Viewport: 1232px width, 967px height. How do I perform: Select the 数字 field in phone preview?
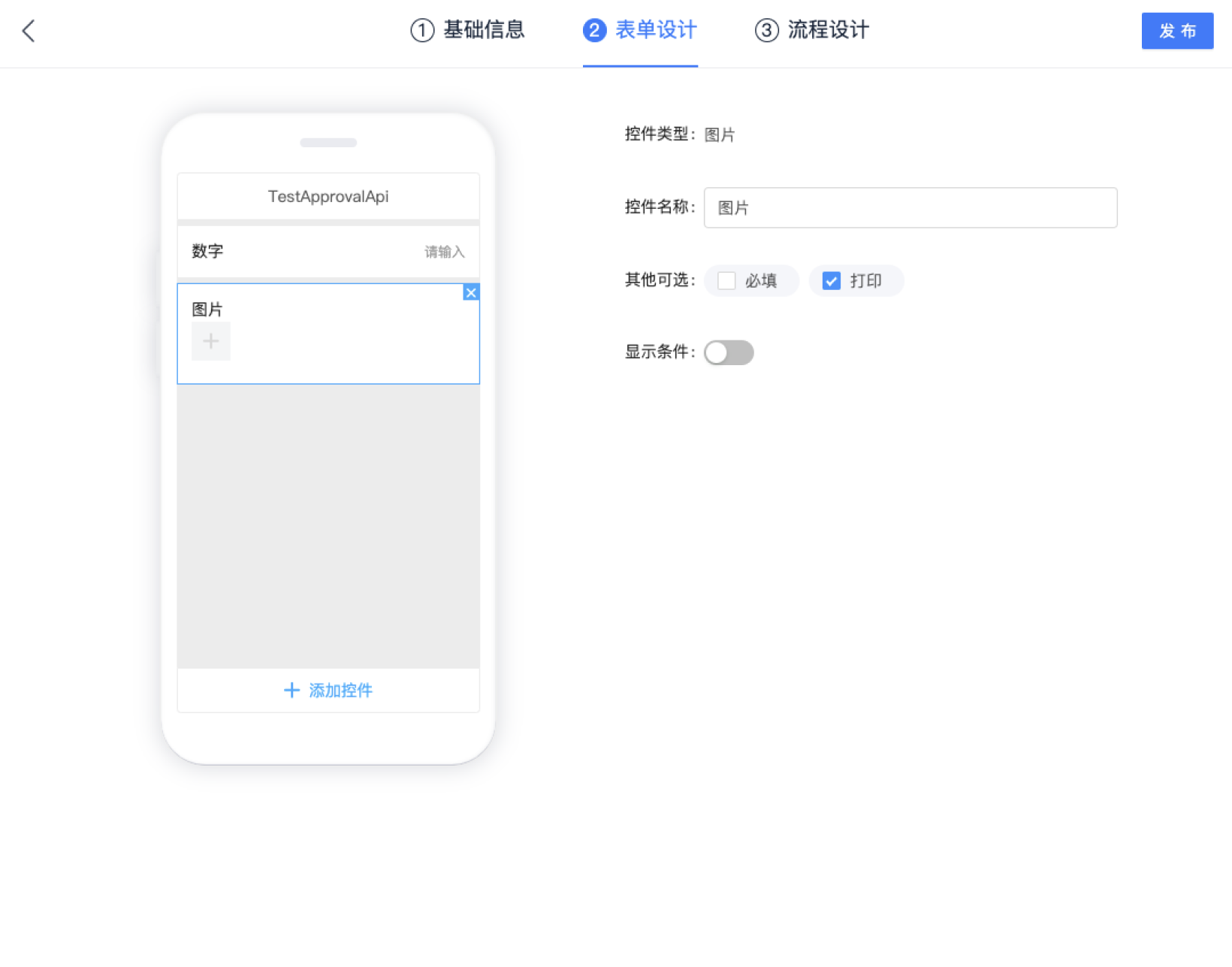point(208,252)
